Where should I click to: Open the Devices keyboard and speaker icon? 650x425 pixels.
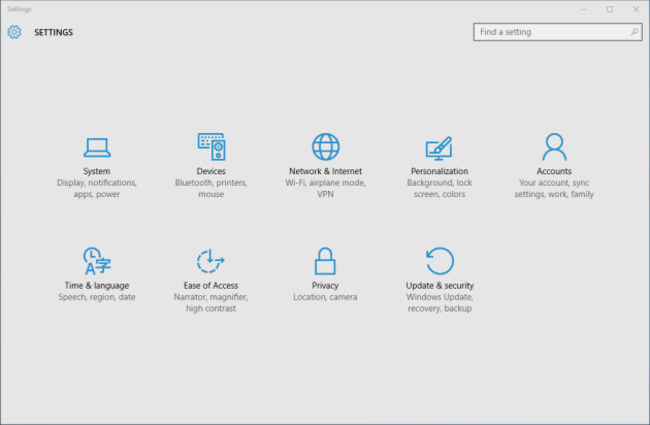211,147
